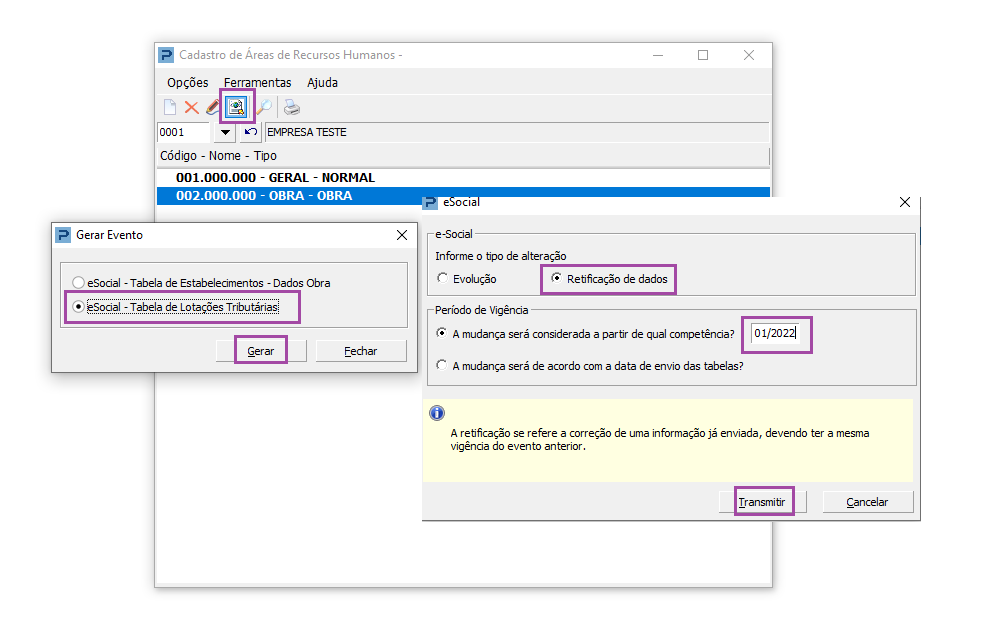
Task: Select row 001.000.000 - GERAL - NORMAL
Action: pyautogui.click(x=463, y=177)
